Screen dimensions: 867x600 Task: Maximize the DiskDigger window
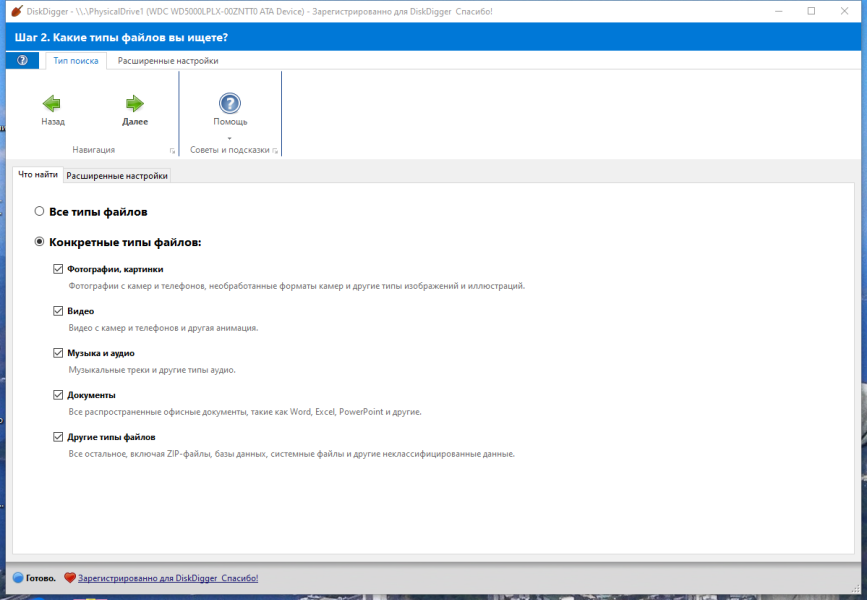coord(811,11)
